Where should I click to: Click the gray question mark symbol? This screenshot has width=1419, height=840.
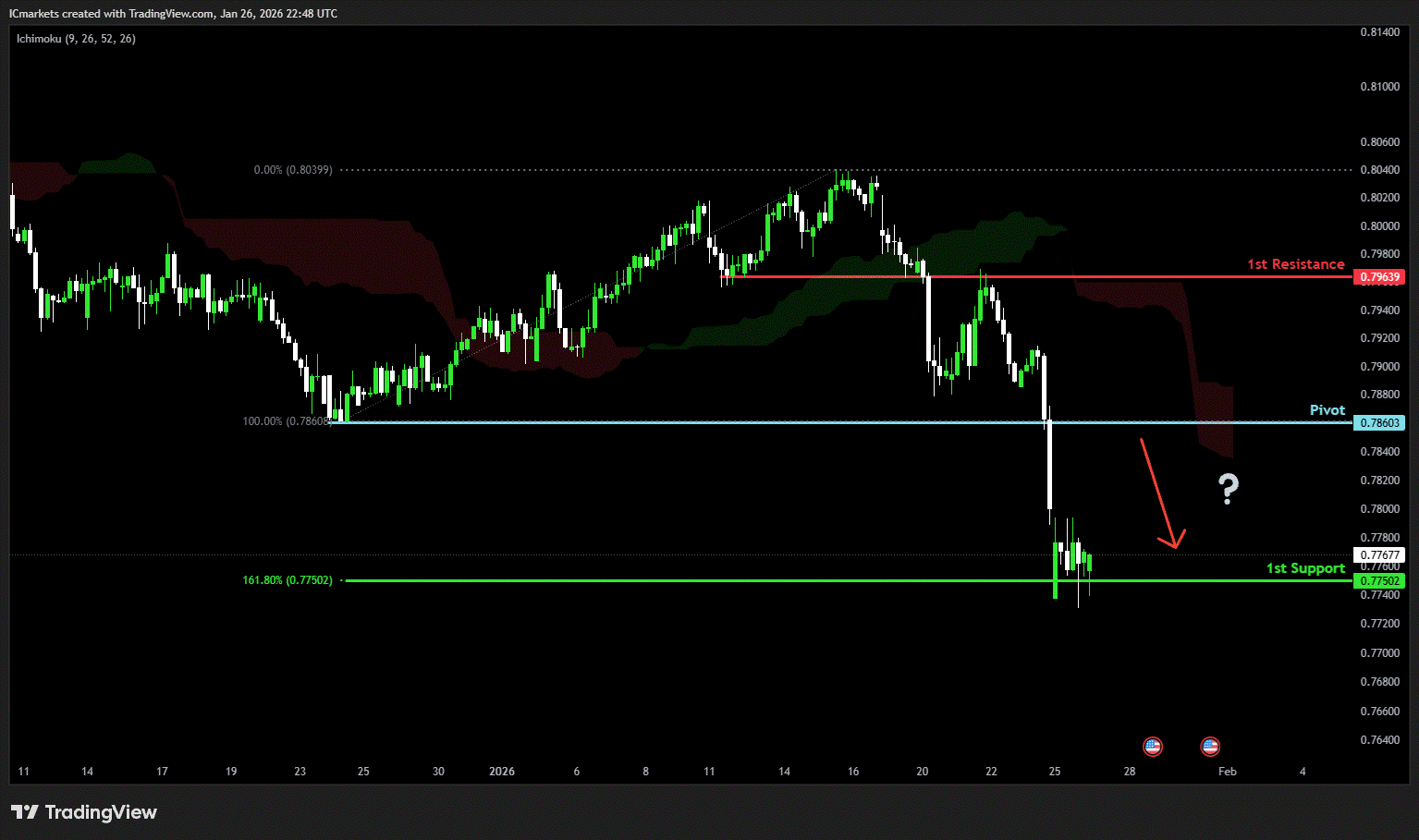click(x=1228, y=488)
